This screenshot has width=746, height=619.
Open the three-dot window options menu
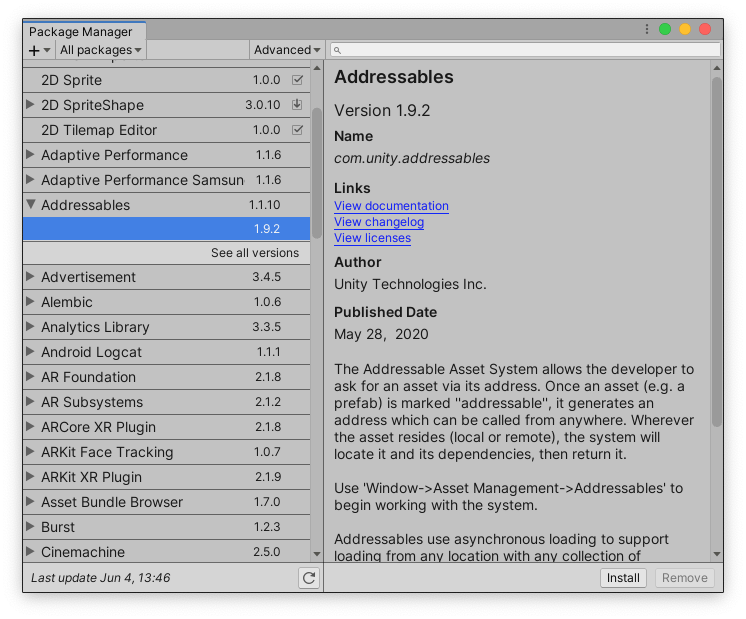click(x=647, y=29)
